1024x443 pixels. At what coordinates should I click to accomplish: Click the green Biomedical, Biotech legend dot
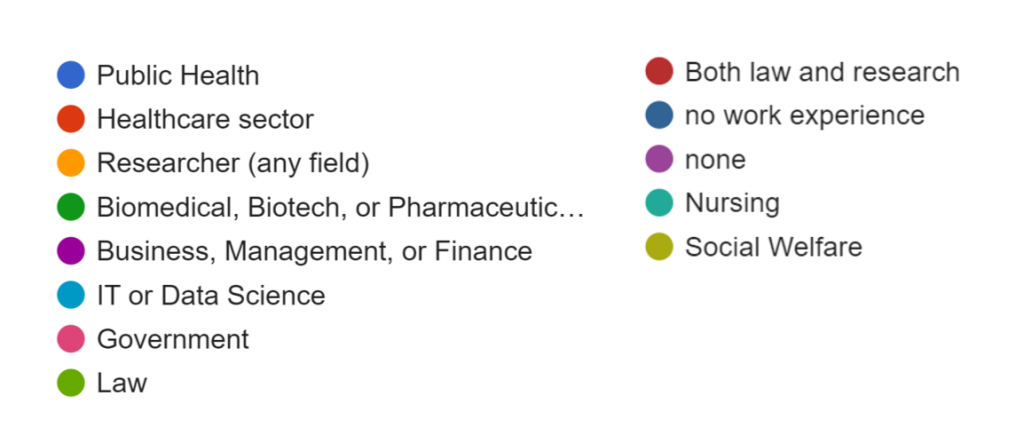tap(71, 207)
